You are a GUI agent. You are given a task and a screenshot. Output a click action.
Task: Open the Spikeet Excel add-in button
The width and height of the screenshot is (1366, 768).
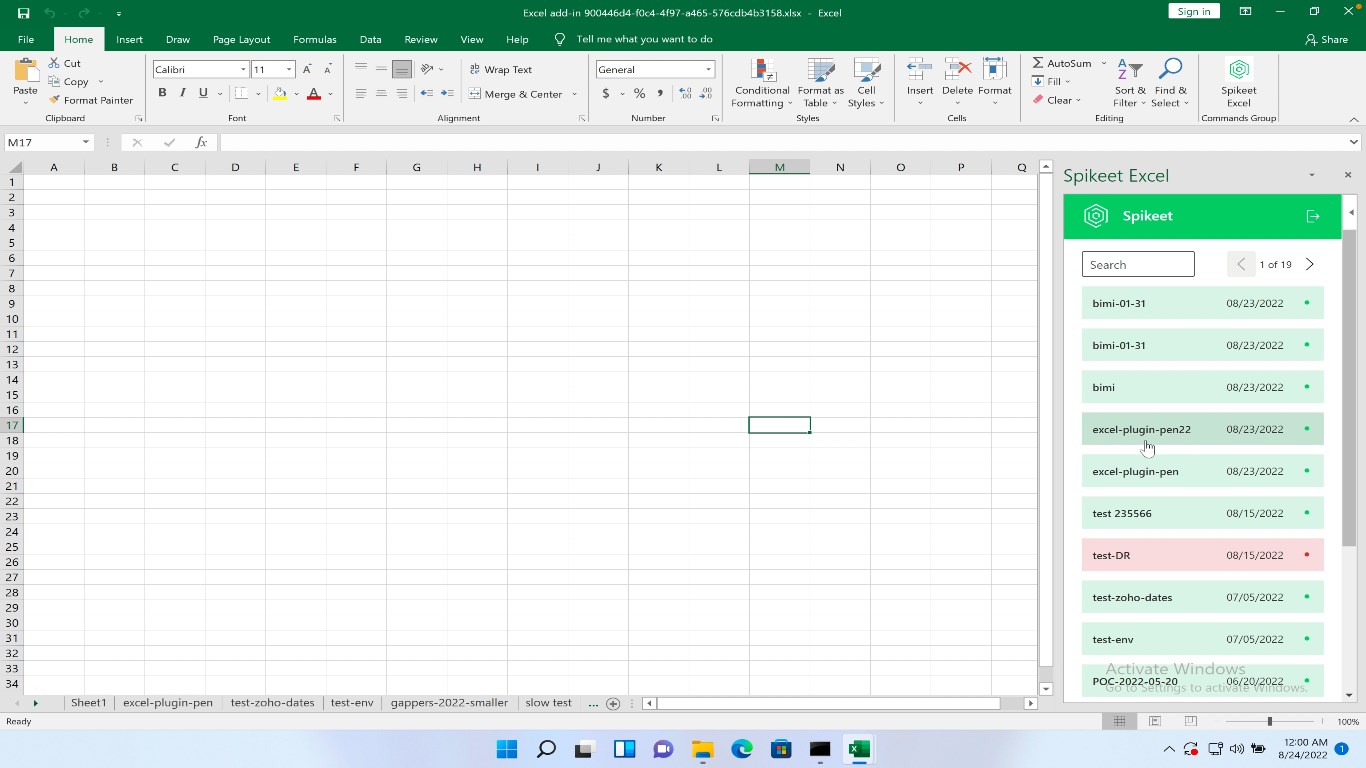pyautogui.click(x=1238, y=82)
